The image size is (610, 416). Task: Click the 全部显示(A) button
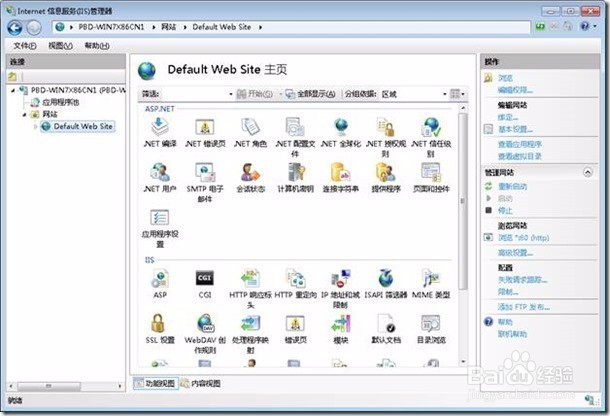[311, 94]
